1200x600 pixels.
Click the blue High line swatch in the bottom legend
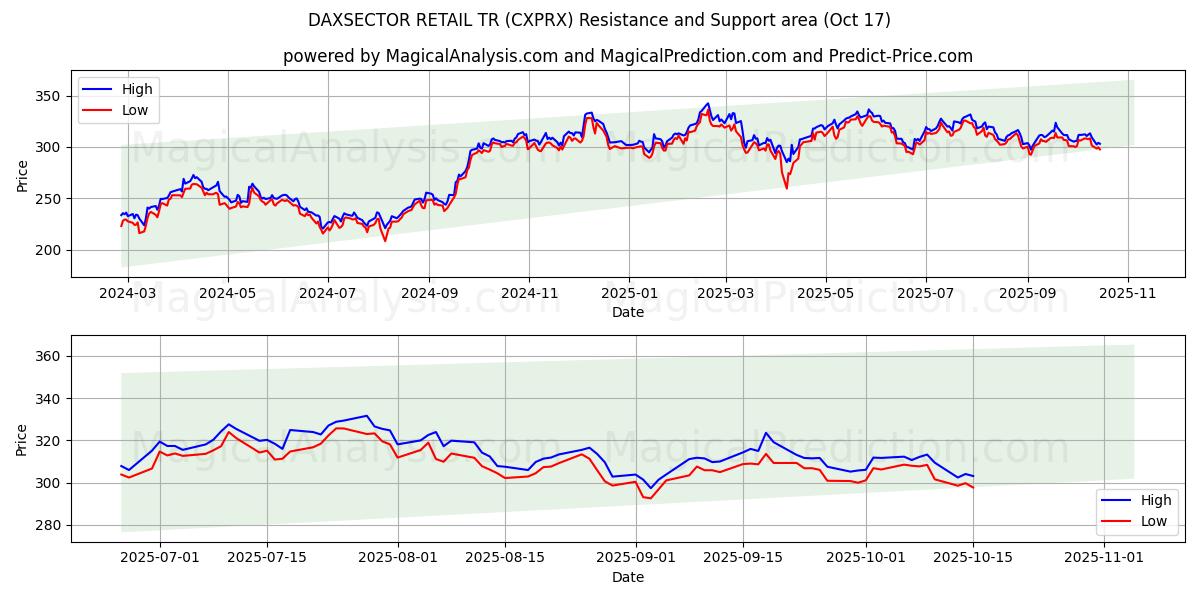pyautogui.click(x=1117, y=501)
